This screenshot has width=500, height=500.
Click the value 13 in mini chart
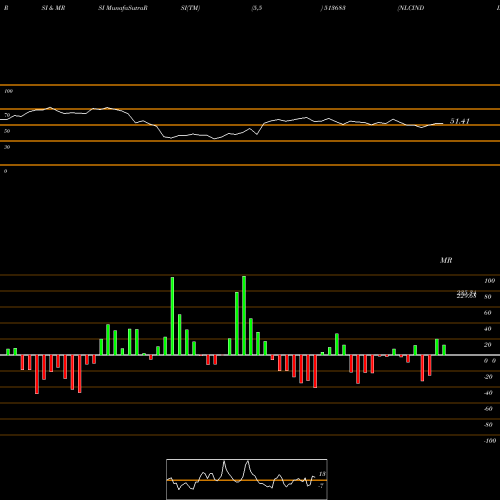pos(322,474)
